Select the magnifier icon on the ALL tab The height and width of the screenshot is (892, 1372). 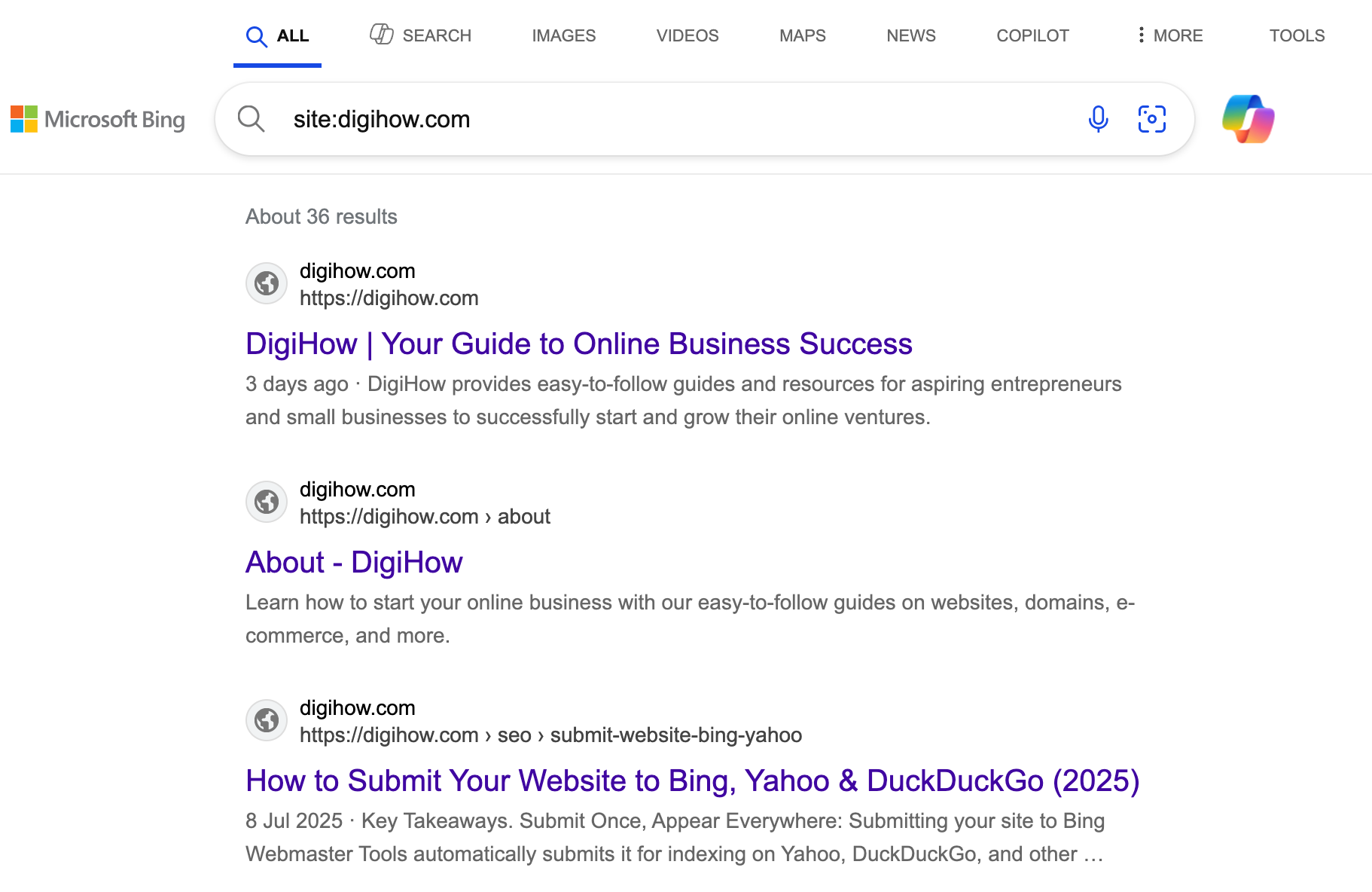tap(257, 35)
